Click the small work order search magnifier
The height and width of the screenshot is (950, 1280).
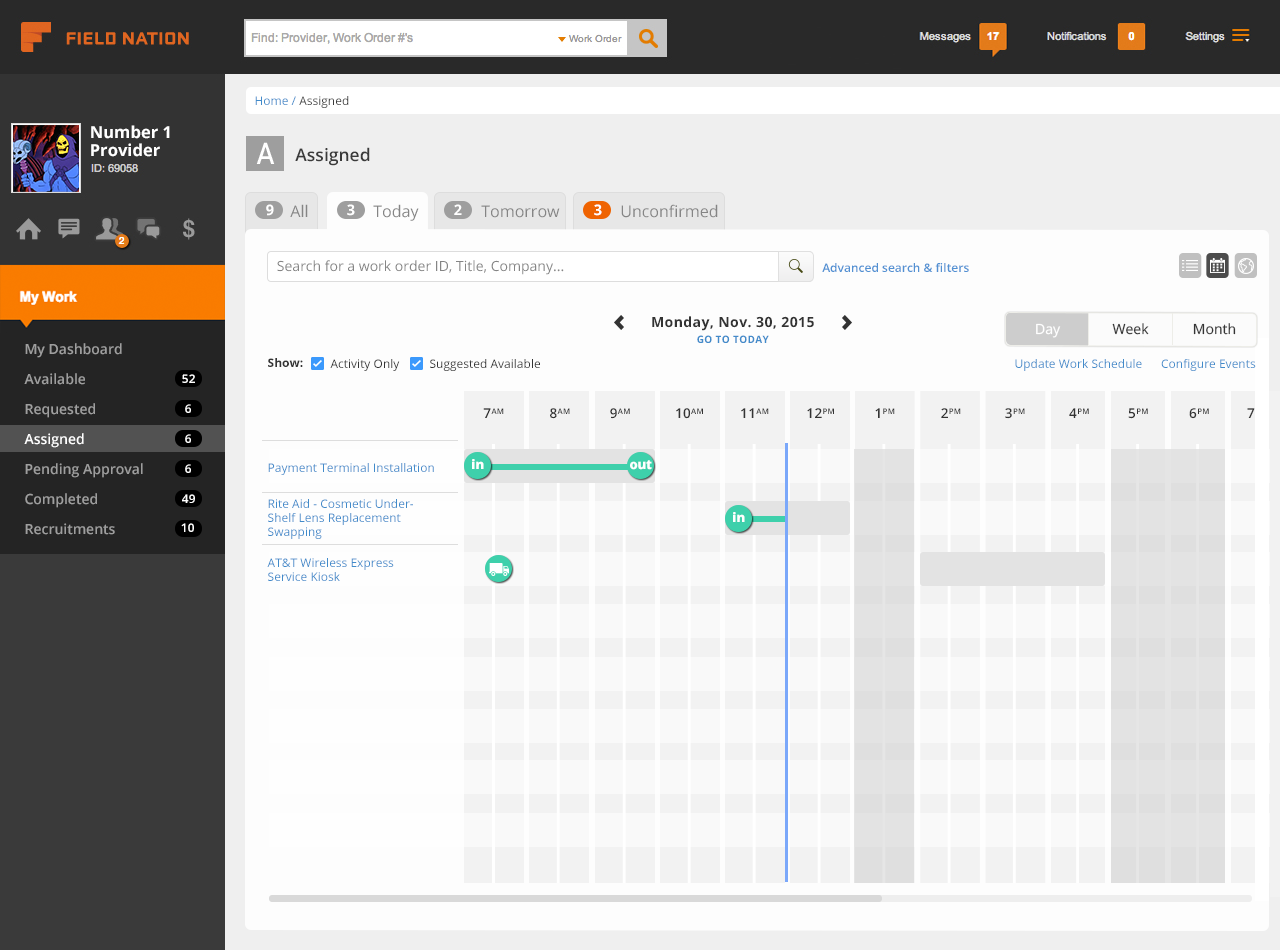(795, 266)
